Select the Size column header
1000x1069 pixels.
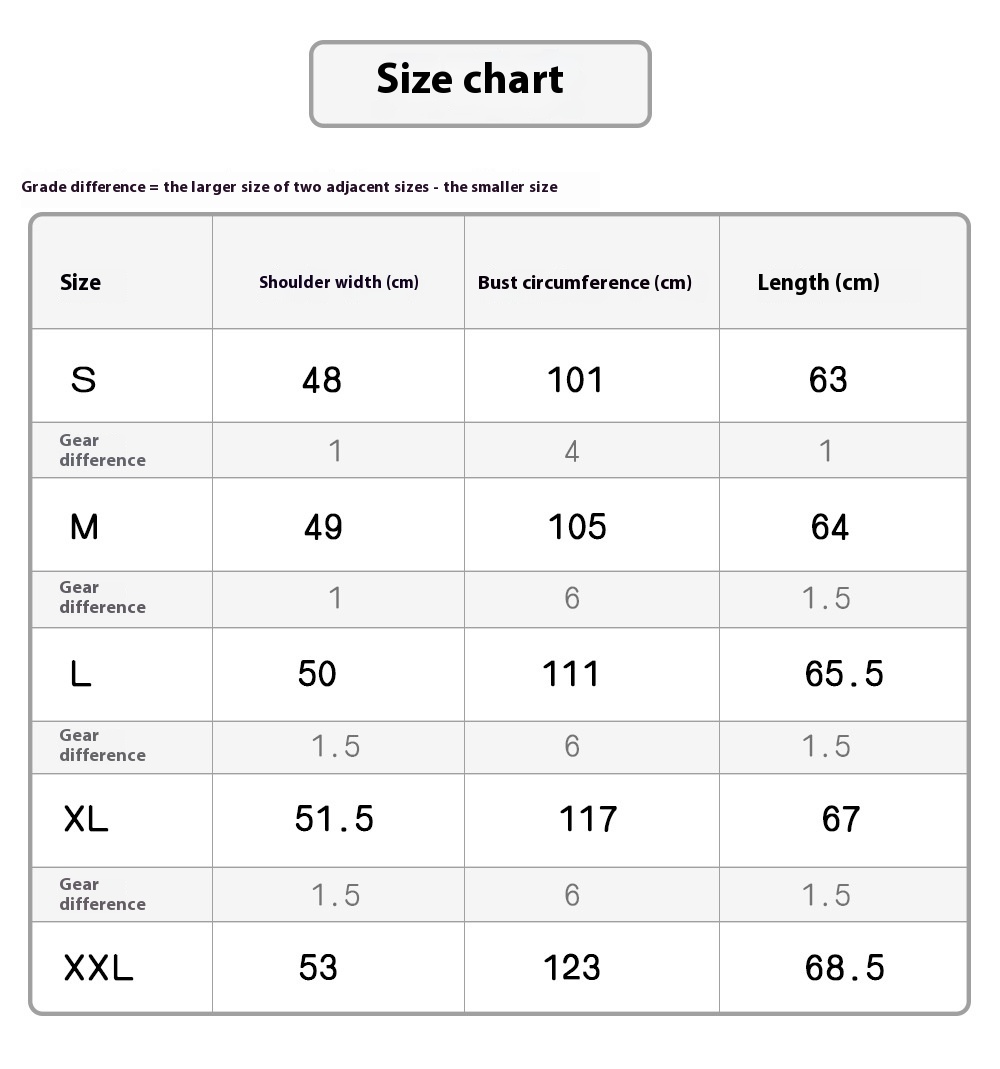pyautogui.click(x=80, y=282)
